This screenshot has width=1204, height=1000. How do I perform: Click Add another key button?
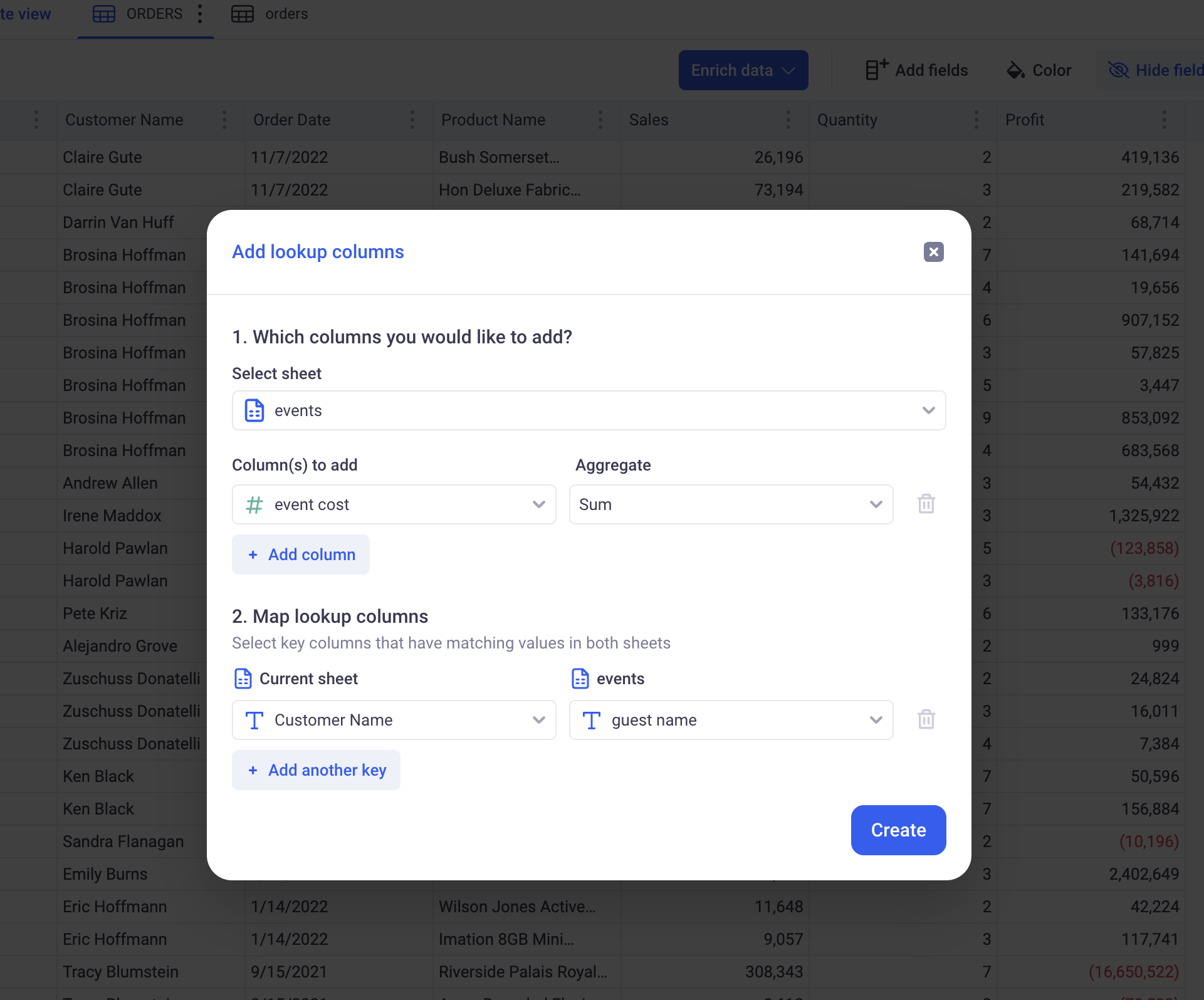(316, 770)
